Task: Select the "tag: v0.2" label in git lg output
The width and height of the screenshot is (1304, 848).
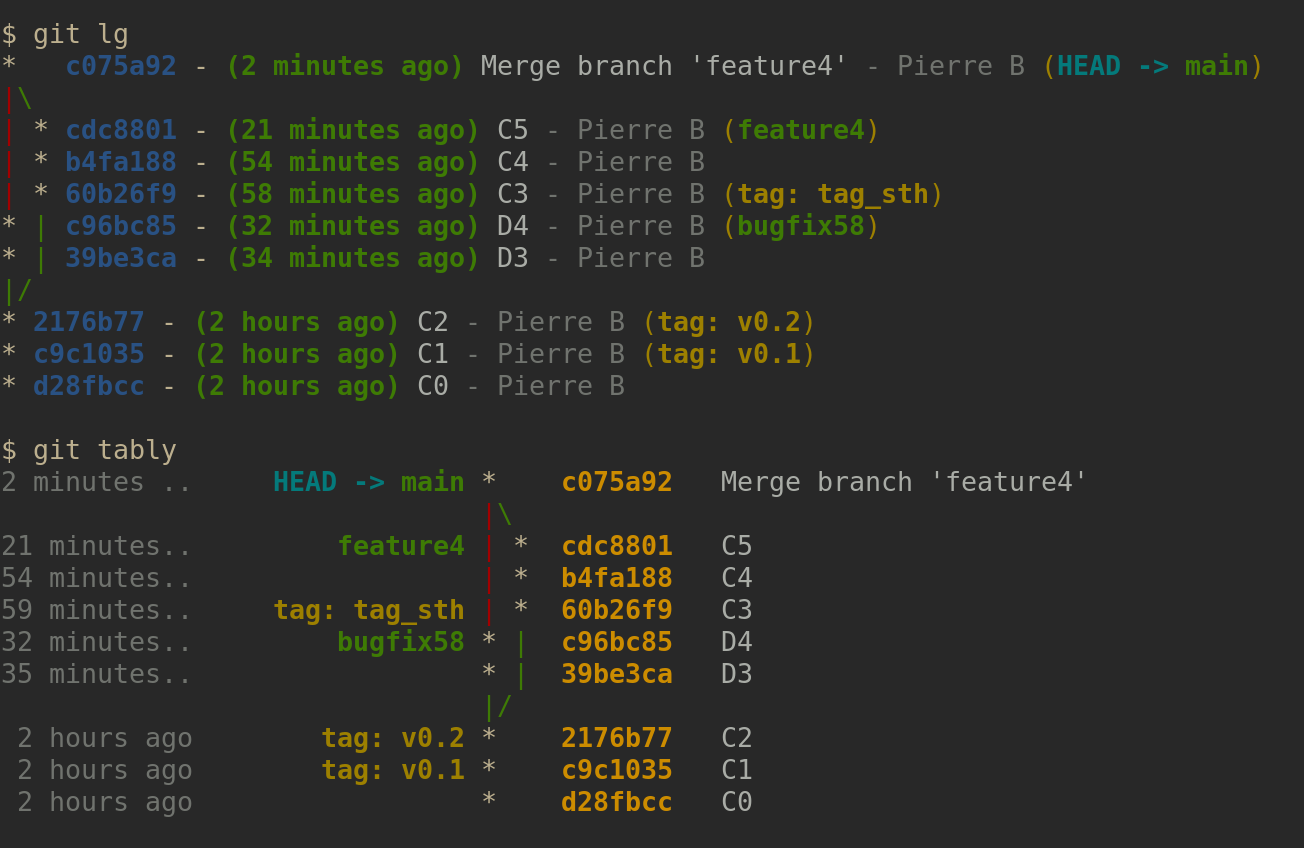Action: coord(728,323)
